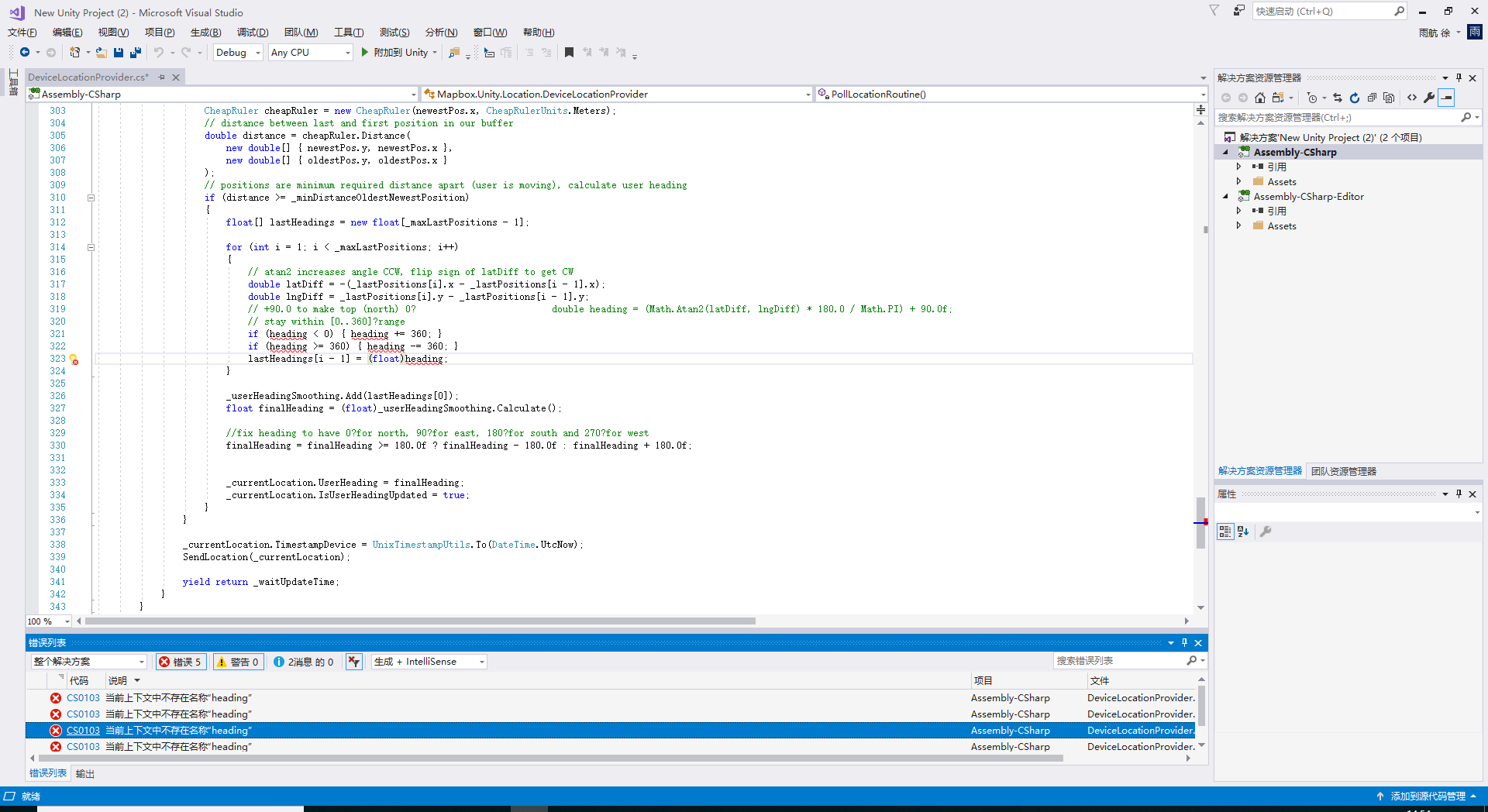Viewport: 1488px width, 812px height.
Task: Refresh the Solution Explorer with the refresh icon
Action: tap(1355, 98)
